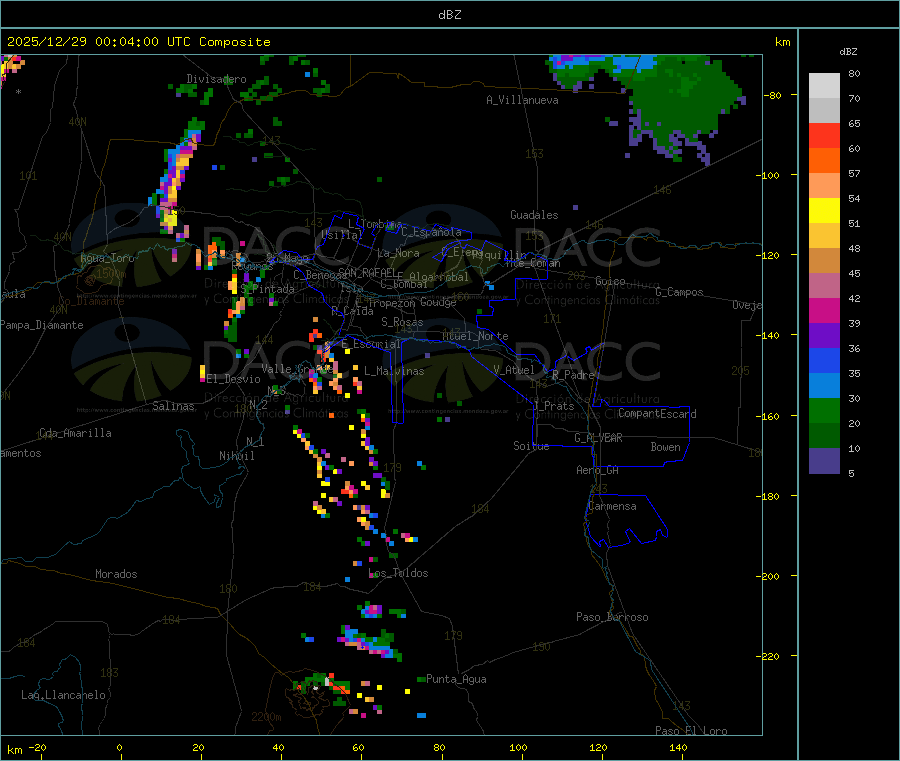Click the yellow swatch in the dBZ legend
The width and height of the screenshot is (900, 761).
pos(824,211)
